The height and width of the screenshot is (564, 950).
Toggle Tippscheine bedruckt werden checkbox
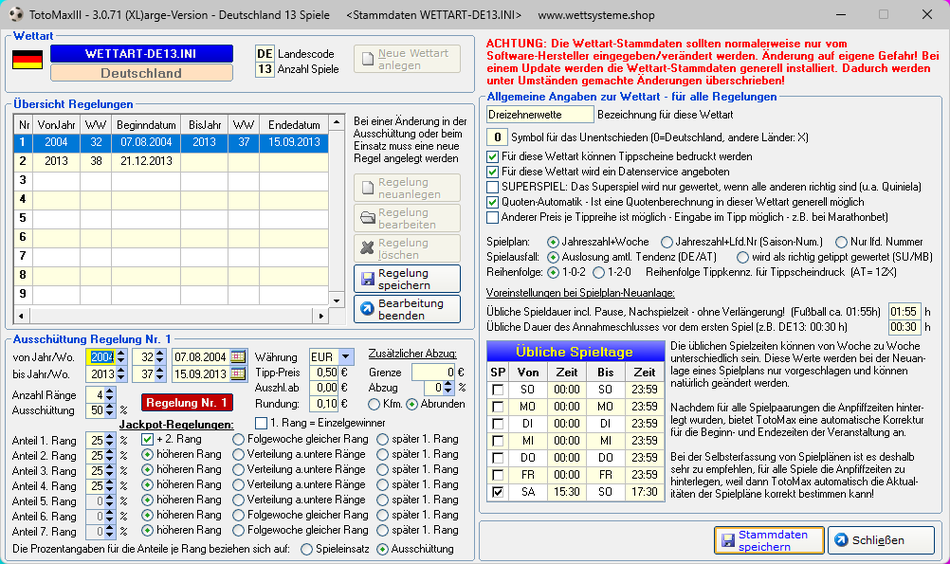(493, 156)
